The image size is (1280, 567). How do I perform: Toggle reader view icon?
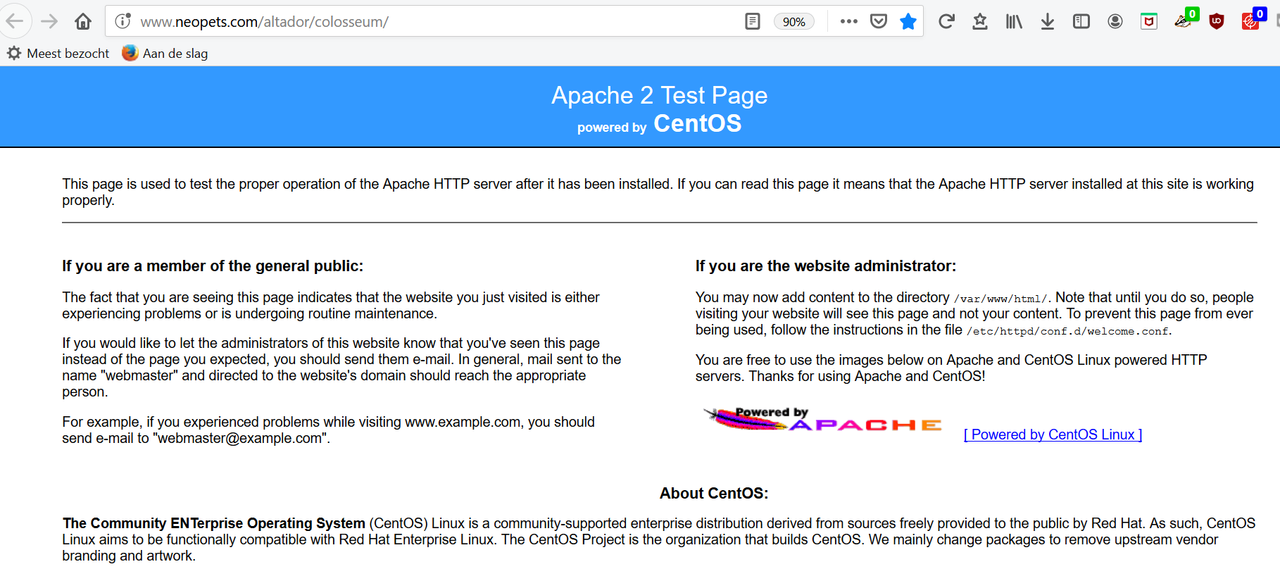coord(753,21)
